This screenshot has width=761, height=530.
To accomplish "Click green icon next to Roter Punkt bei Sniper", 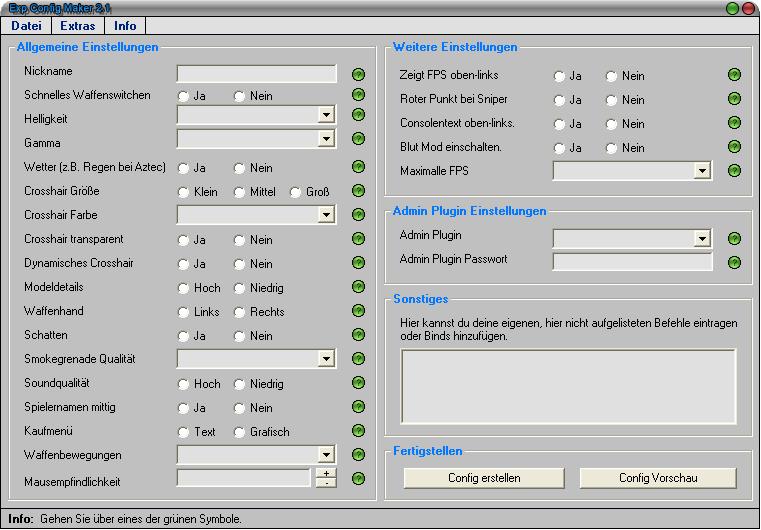I will coord(734,99).
